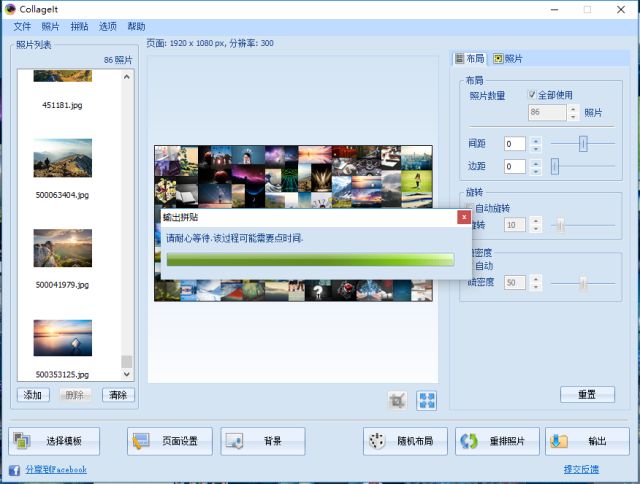
Task: Select thumbnail 500041979.jpg in photo list
Action: coord(62,248)
